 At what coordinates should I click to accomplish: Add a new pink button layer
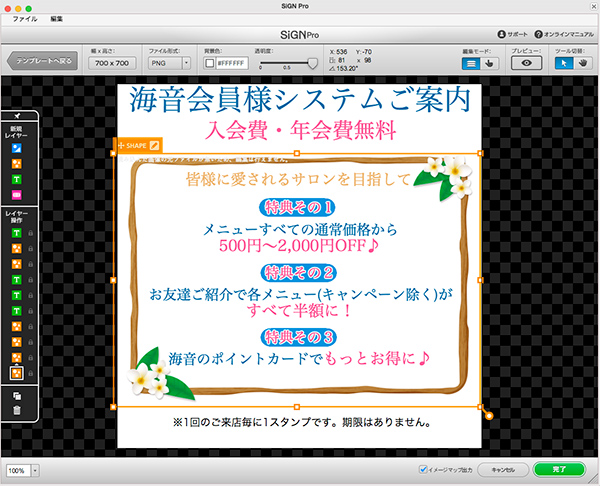[x=17, y=193]
